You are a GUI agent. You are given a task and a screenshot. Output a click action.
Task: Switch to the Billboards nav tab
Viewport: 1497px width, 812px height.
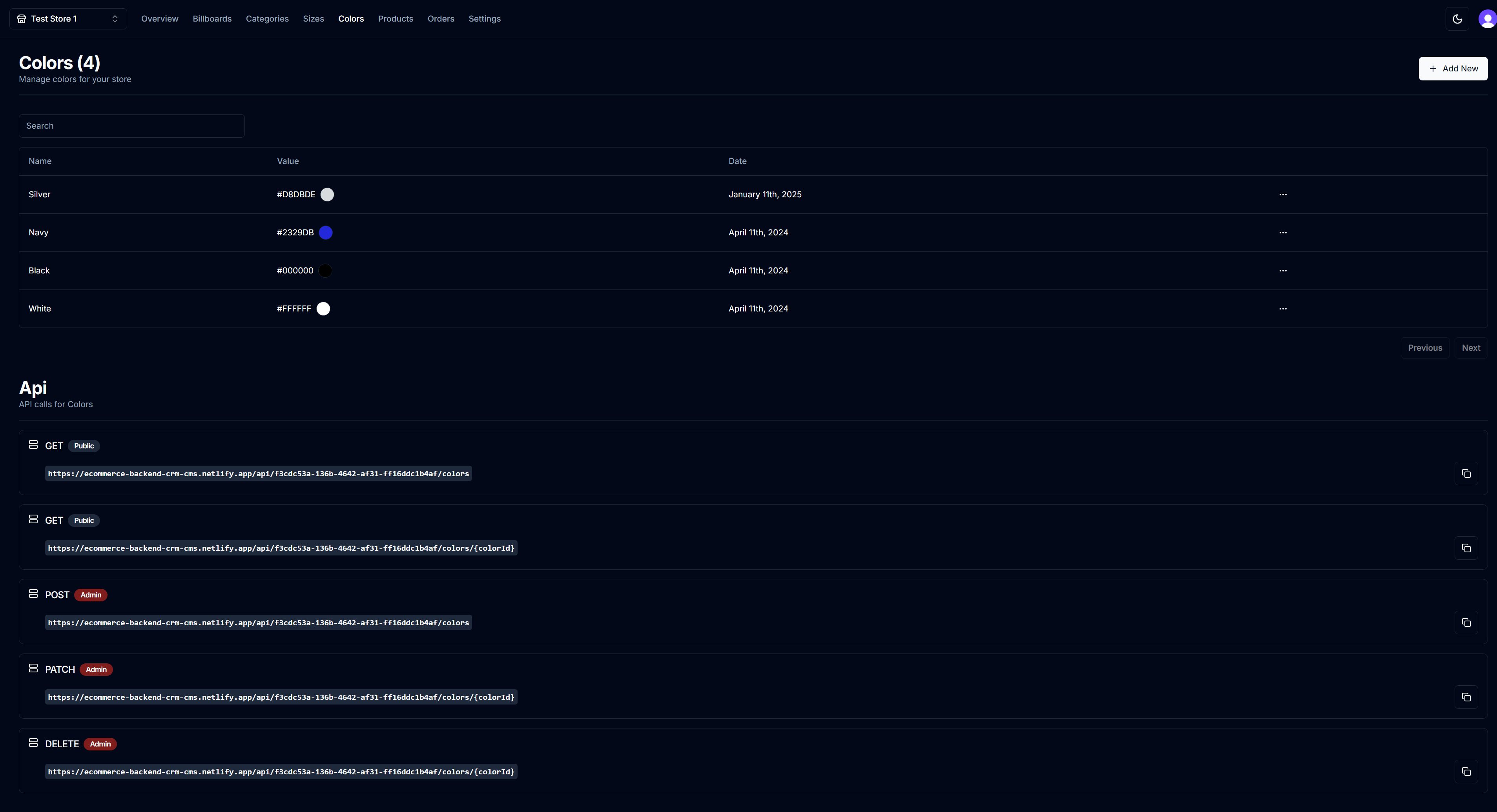212,18
